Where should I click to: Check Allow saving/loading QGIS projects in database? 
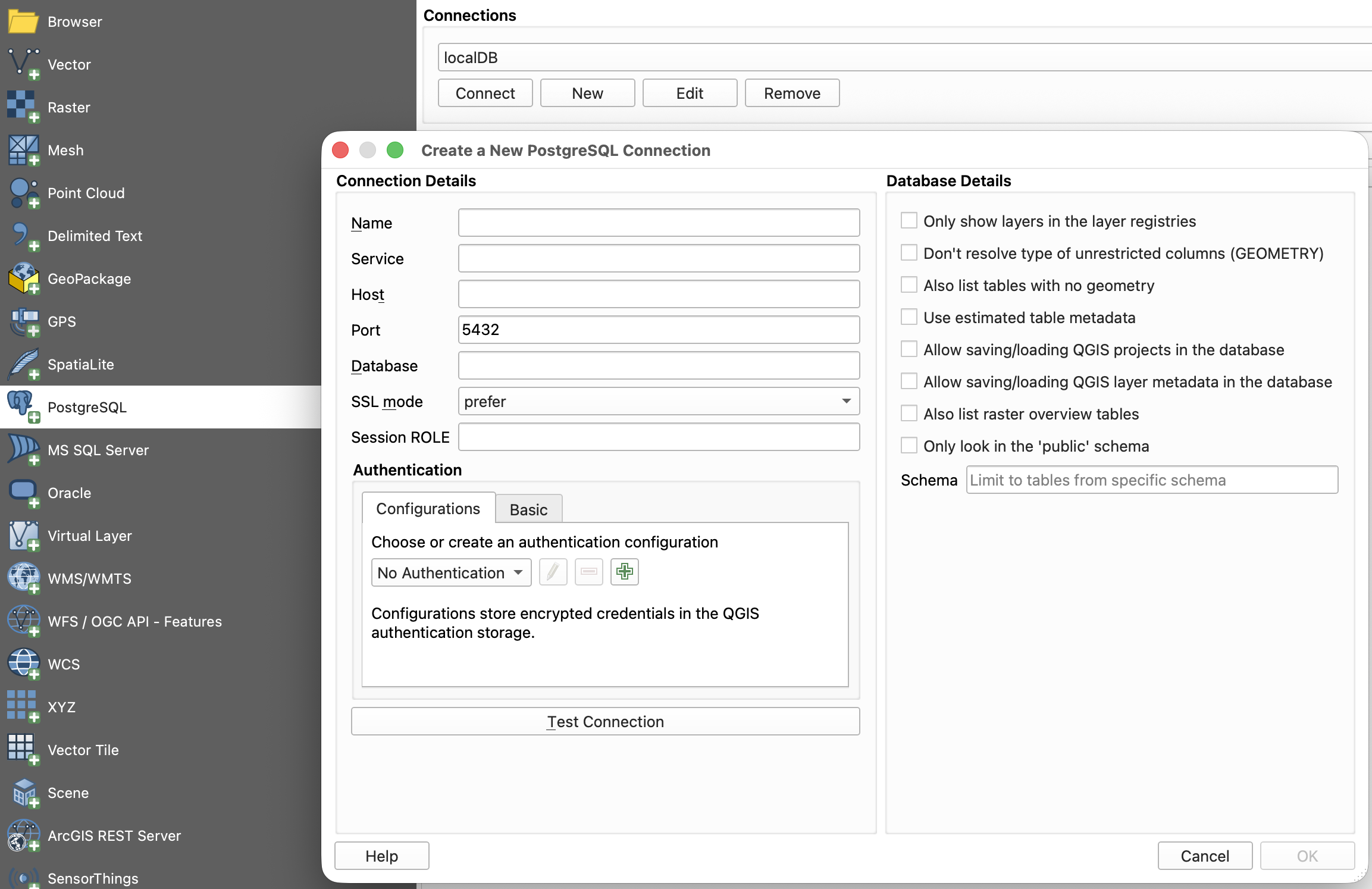(x=909, y=349)
